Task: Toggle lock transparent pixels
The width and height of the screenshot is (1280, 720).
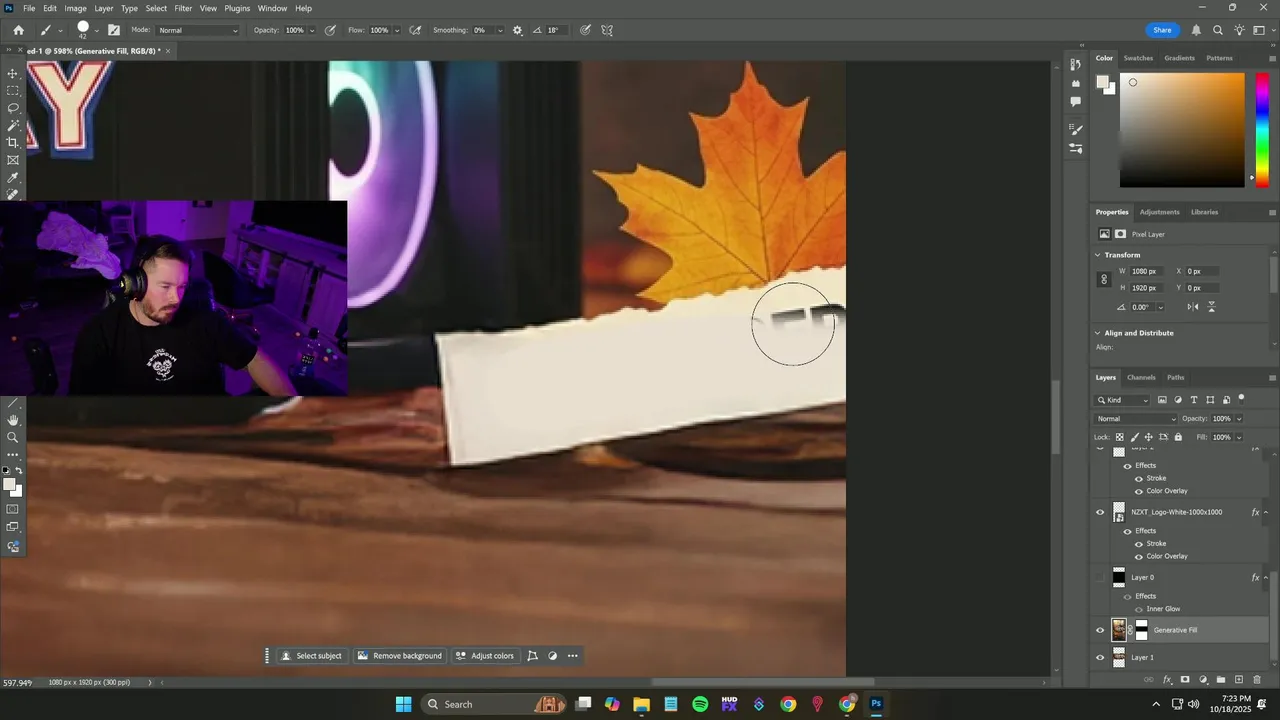Action: pos(1120,437)
